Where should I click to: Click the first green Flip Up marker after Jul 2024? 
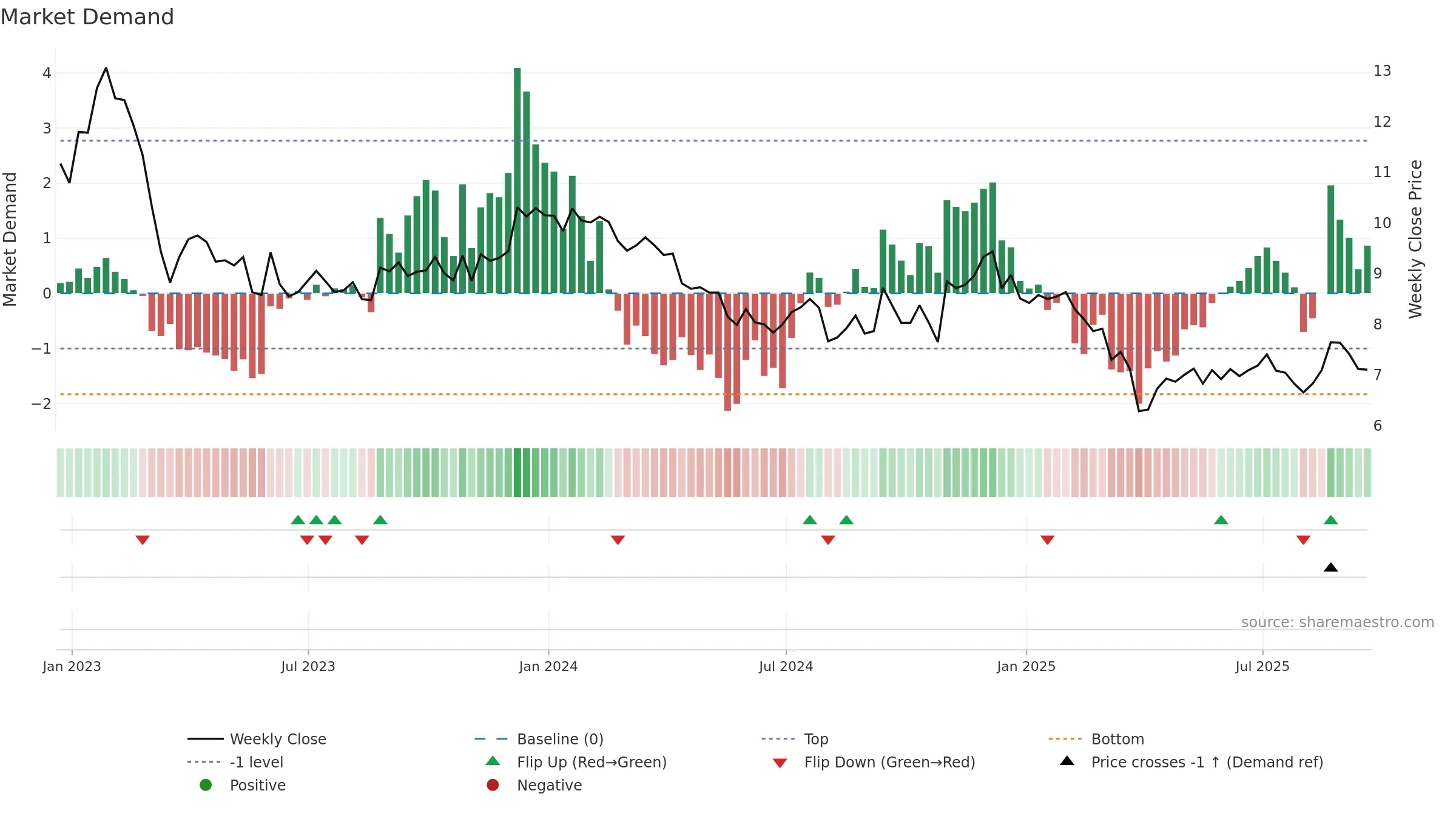(x=810, y=520)
